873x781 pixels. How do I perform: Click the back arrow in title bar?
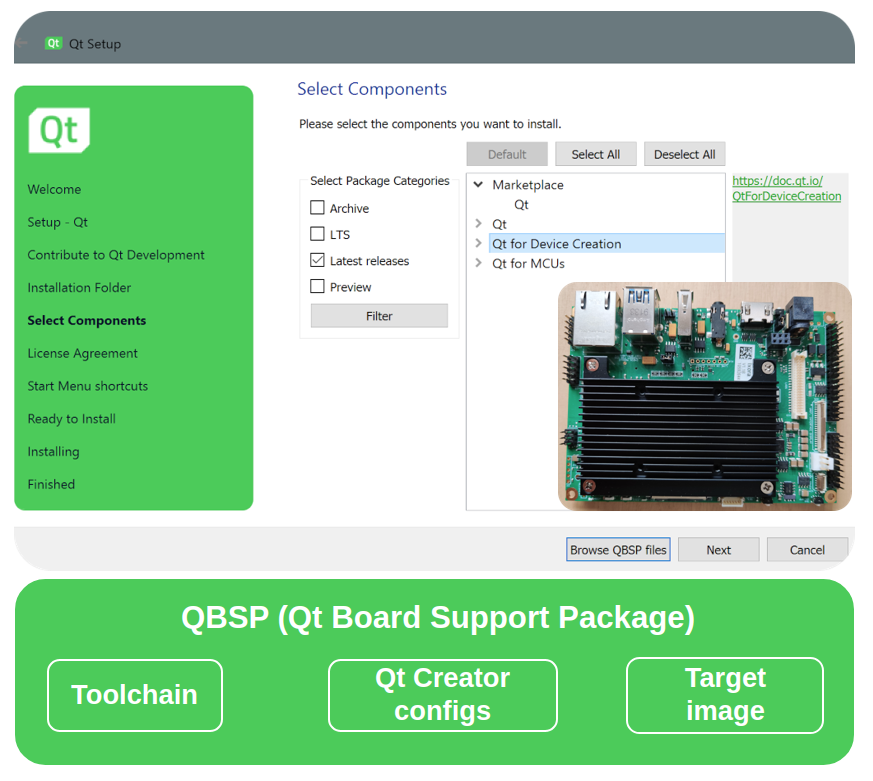22,43
